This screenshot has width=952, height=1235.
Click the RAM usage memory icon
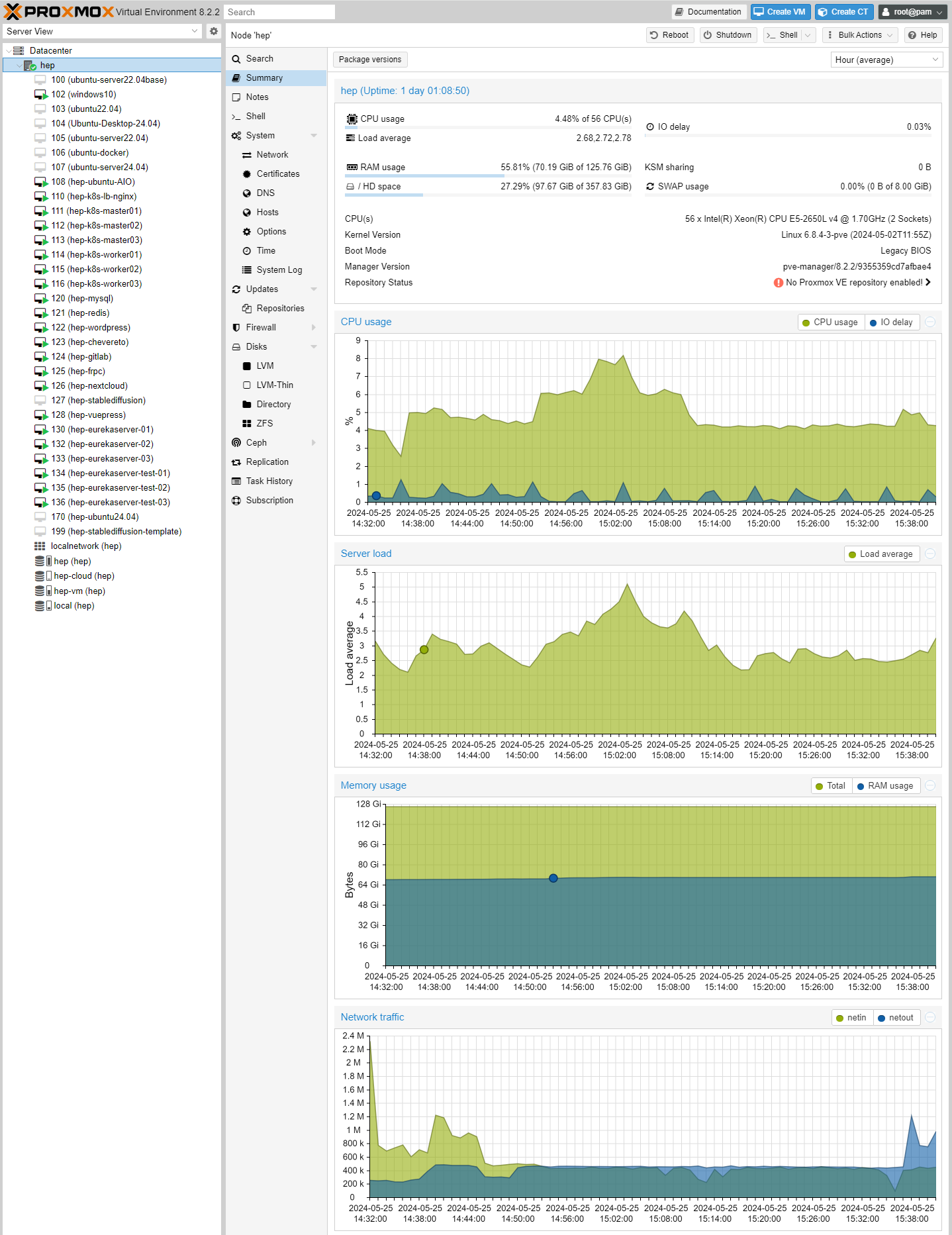point(352,168)
